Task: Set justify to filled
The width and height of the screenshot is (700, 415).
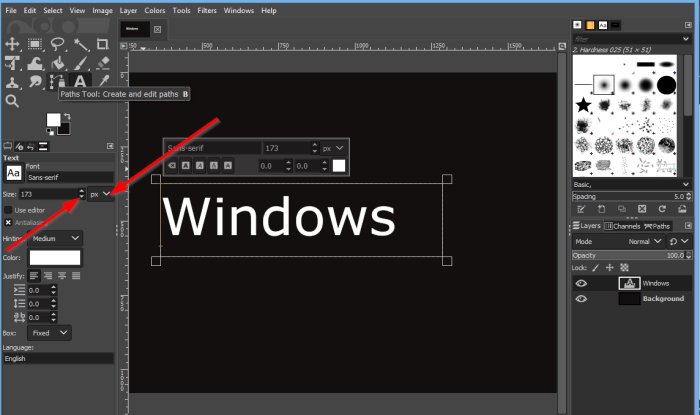Action: (76, 276)
